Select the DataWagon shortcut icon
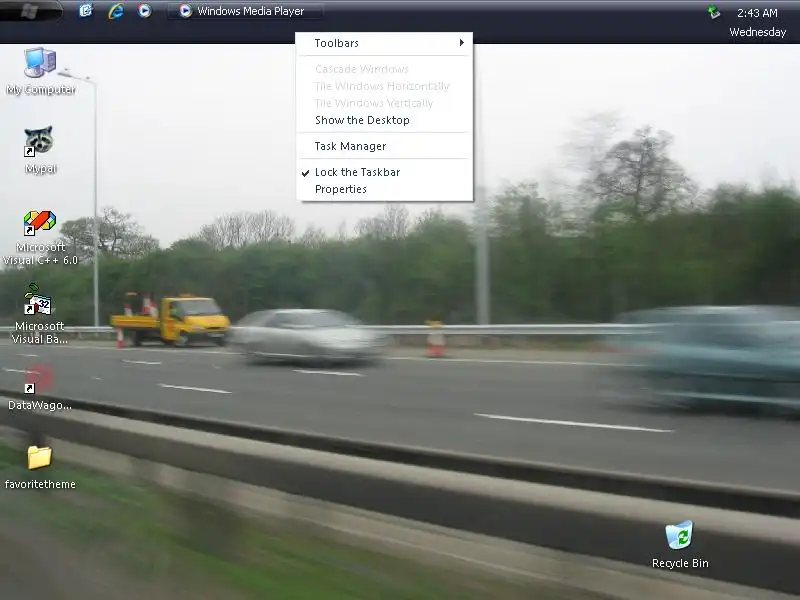Image resolution: width=800 pixels, height=600 pixels. click(39, 379)
